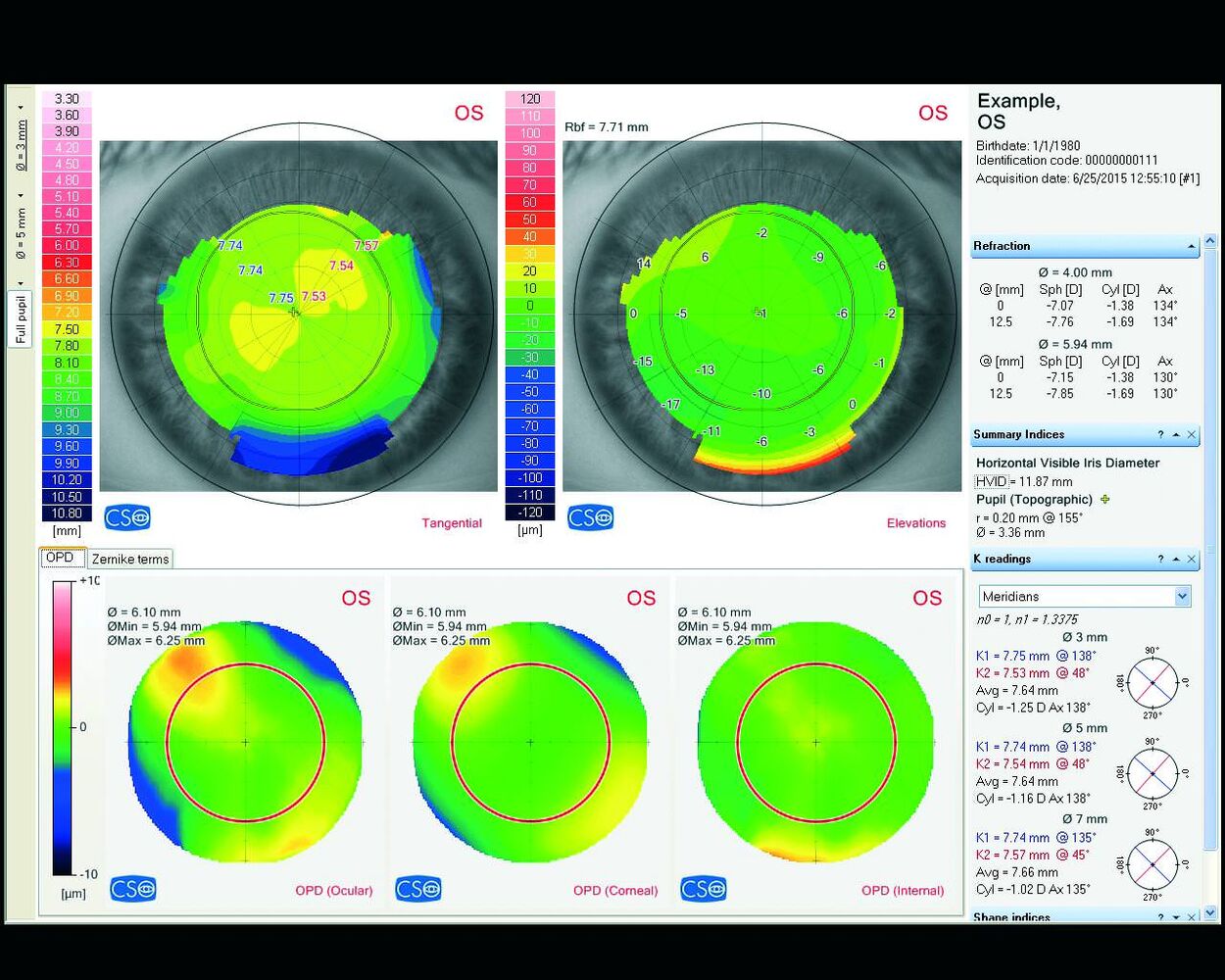
Task: Click the HVID label box
Action: [x=991, y=481]
